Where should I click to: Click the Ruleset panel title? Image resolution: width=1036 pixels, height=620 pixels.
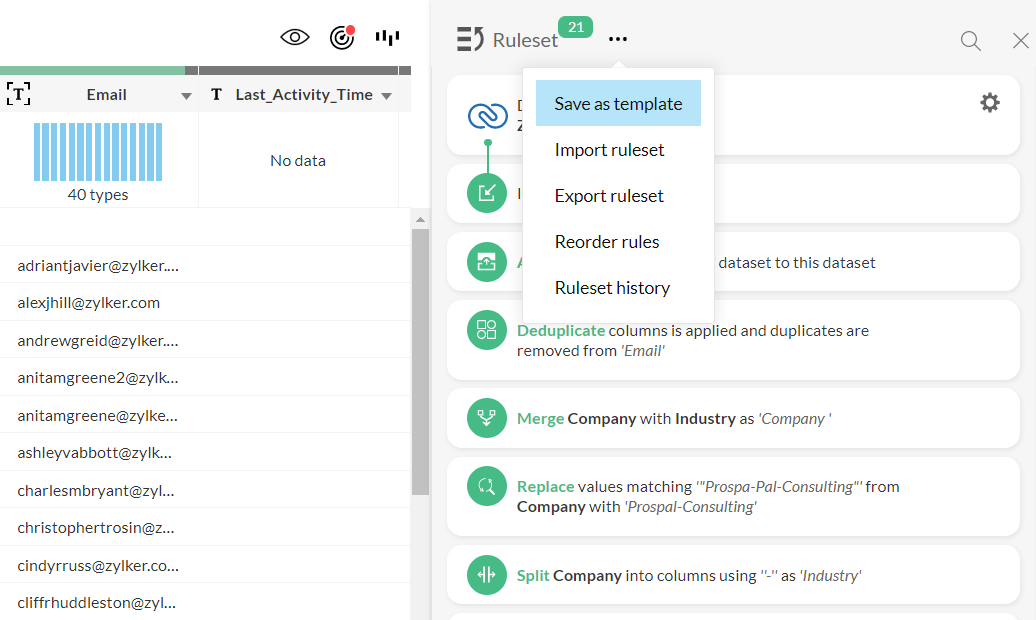525,40
